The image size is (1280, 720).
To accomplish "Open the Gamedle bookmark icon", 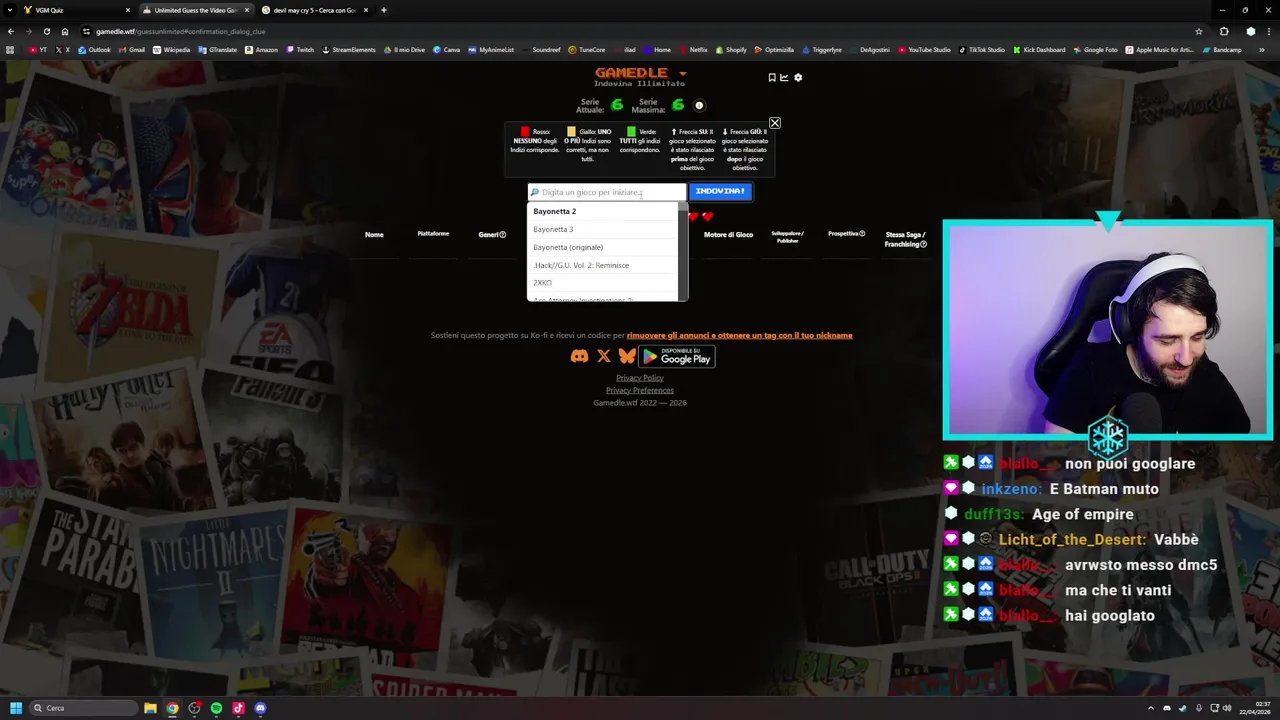I will tap(772, 77).
